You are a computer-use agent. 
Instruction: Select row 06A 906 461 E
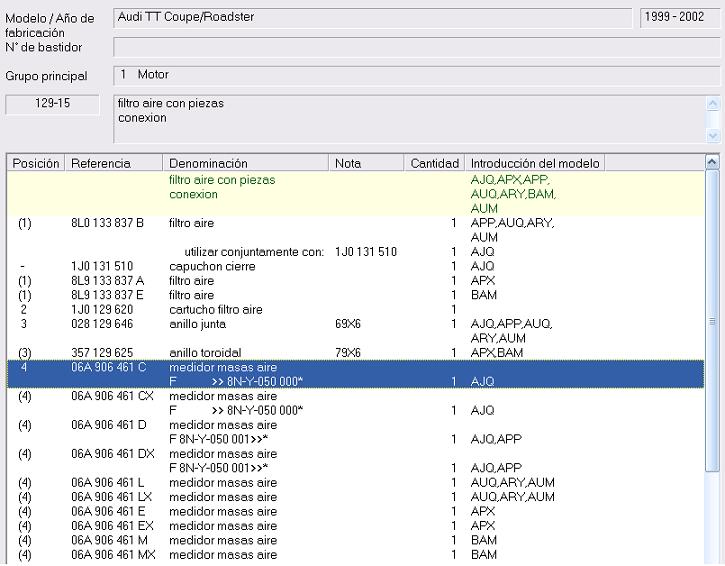click(356, 511)
